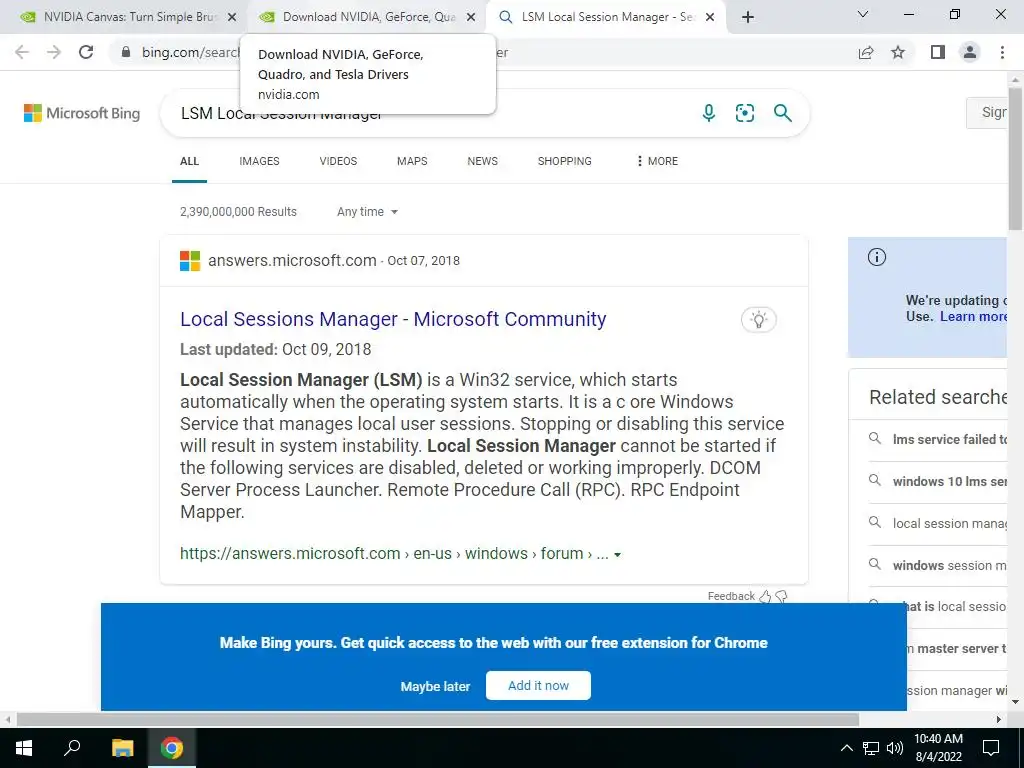Click the thumbs up feedback icon
The width and height of the screenshot is (1024, 768).
pos(765,596)
